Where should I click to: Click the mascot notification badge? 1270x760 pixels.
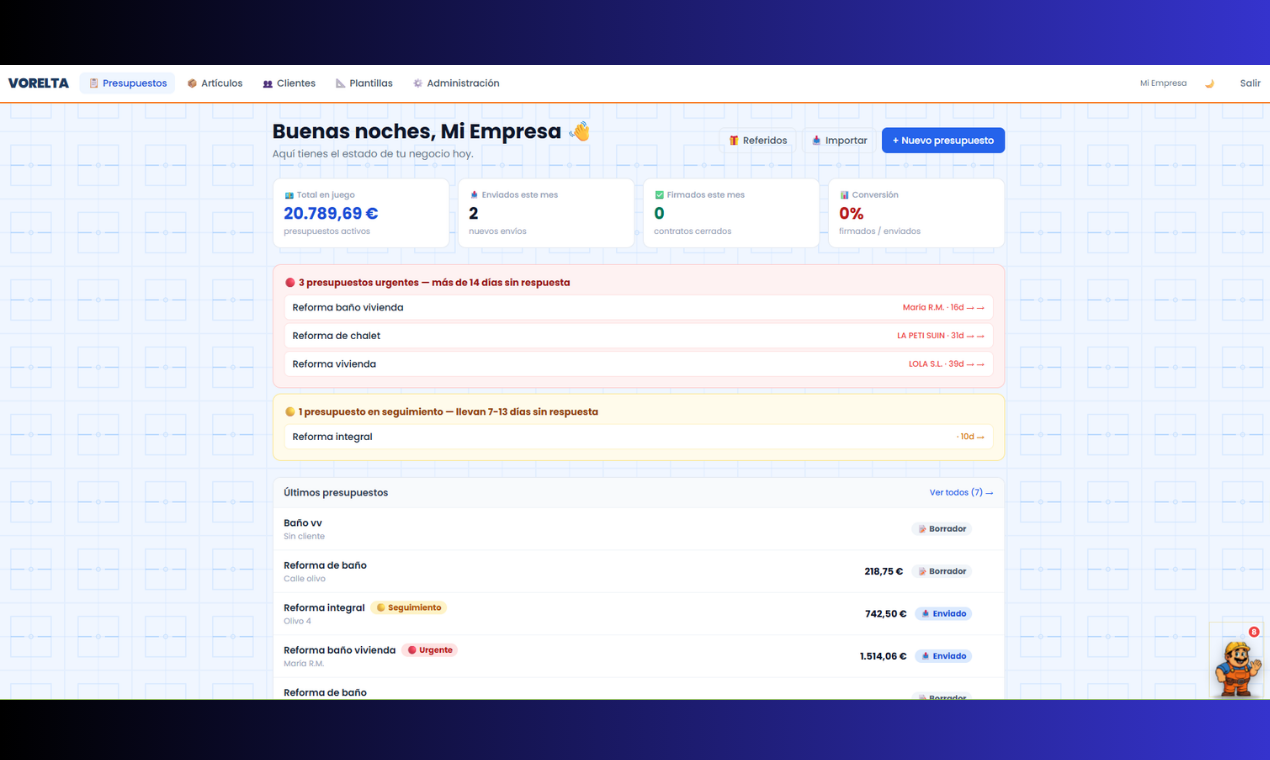[x=1254, y=632]
